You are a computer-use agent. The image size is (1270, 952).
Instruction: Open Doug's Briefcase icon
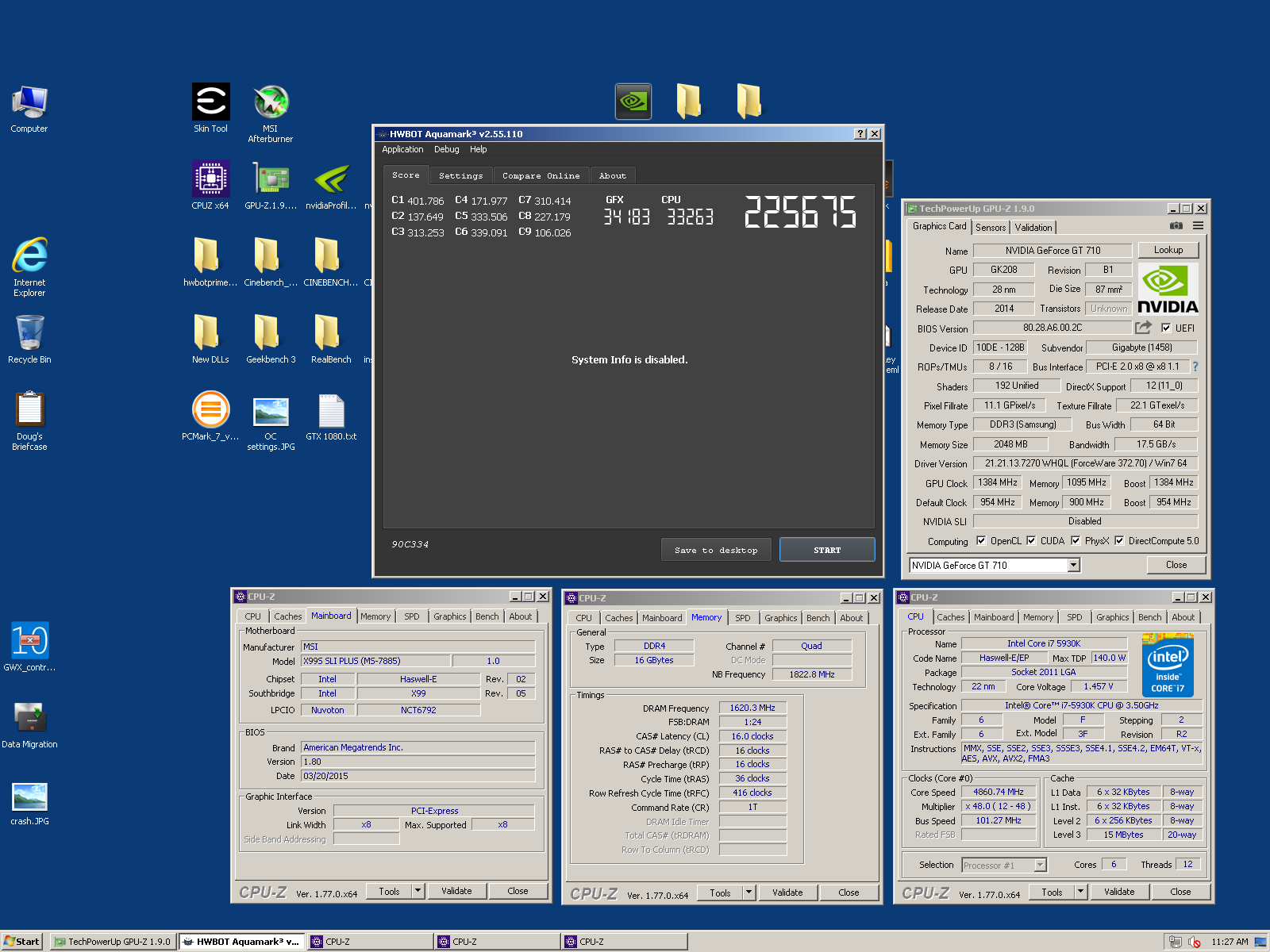[29, 420]
